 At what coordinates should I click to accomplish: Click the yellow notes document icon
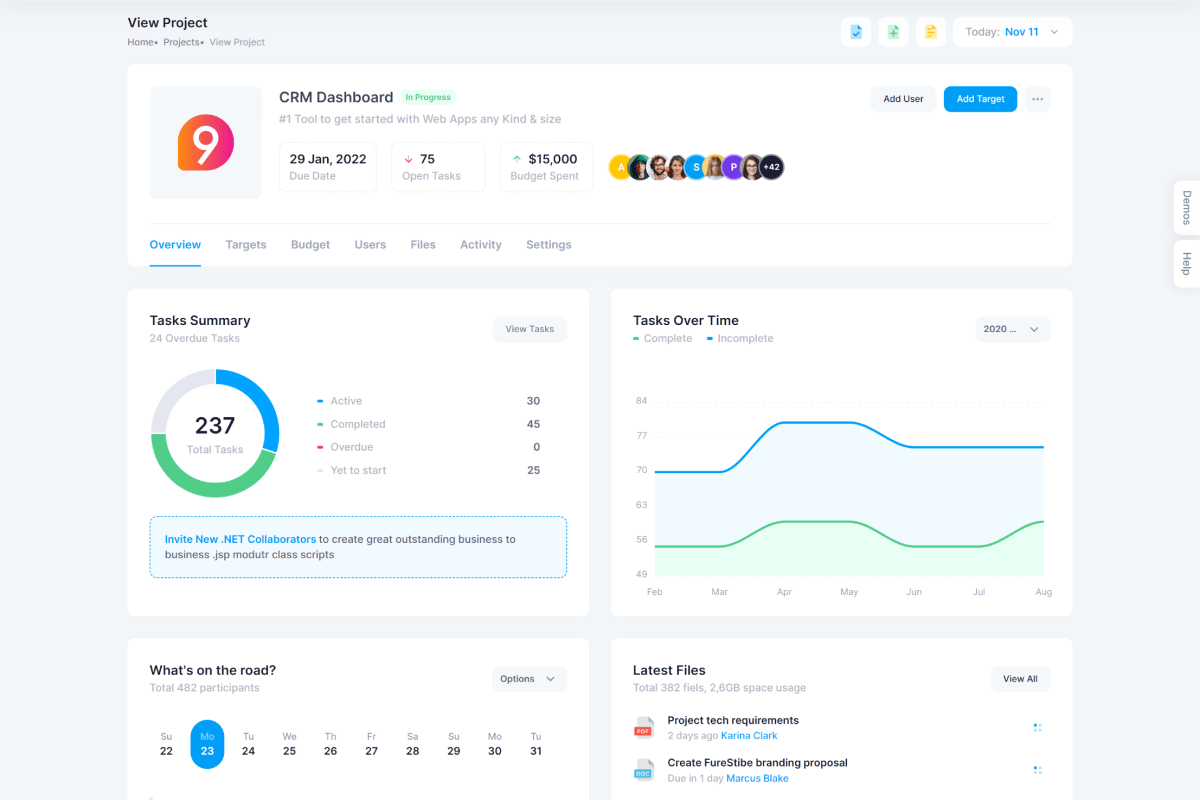tap(930, 32)
